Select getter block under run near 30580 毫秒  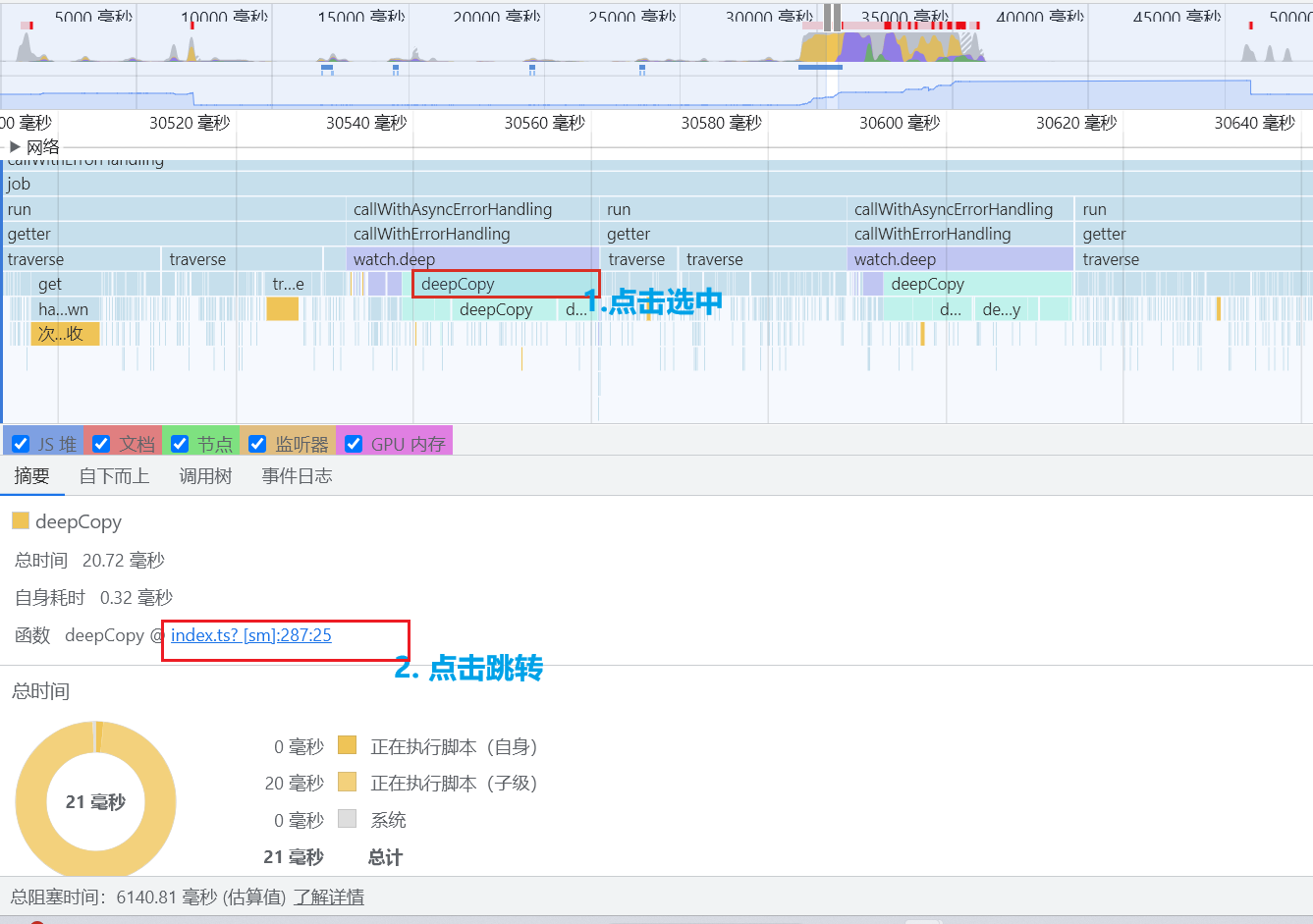pyautogui.click(x=723, y=234)
